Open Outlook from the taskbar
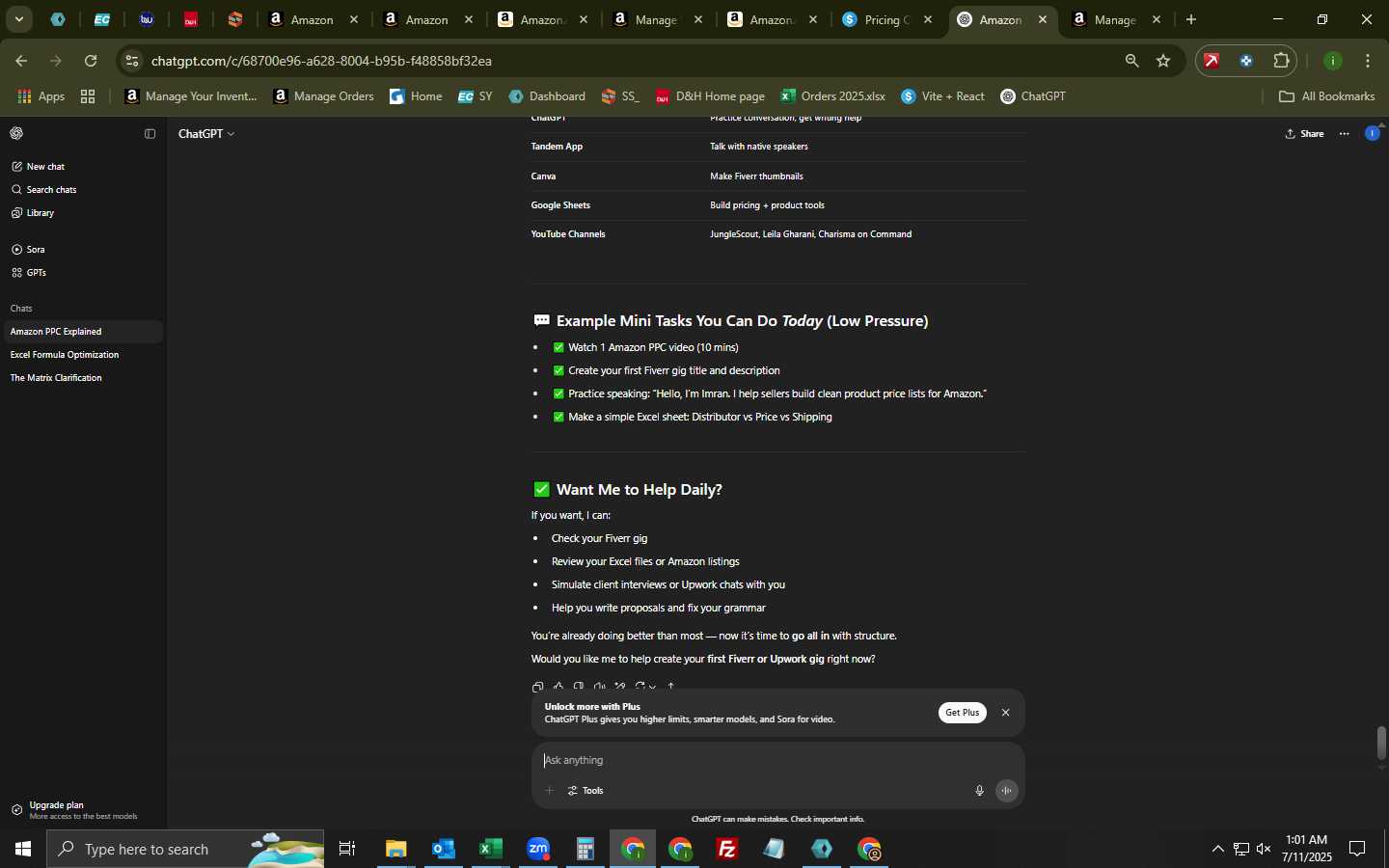 [x=444, y=849]
